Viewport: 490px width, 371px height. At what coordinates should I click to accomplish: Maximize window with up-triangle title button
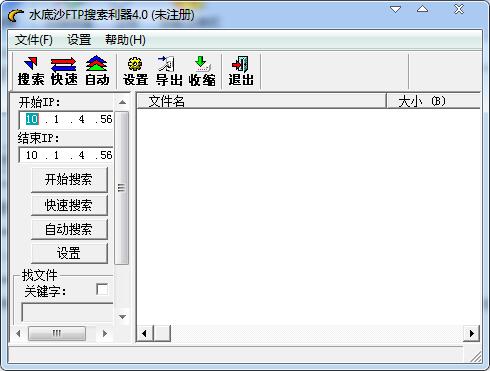pos(422,9)
